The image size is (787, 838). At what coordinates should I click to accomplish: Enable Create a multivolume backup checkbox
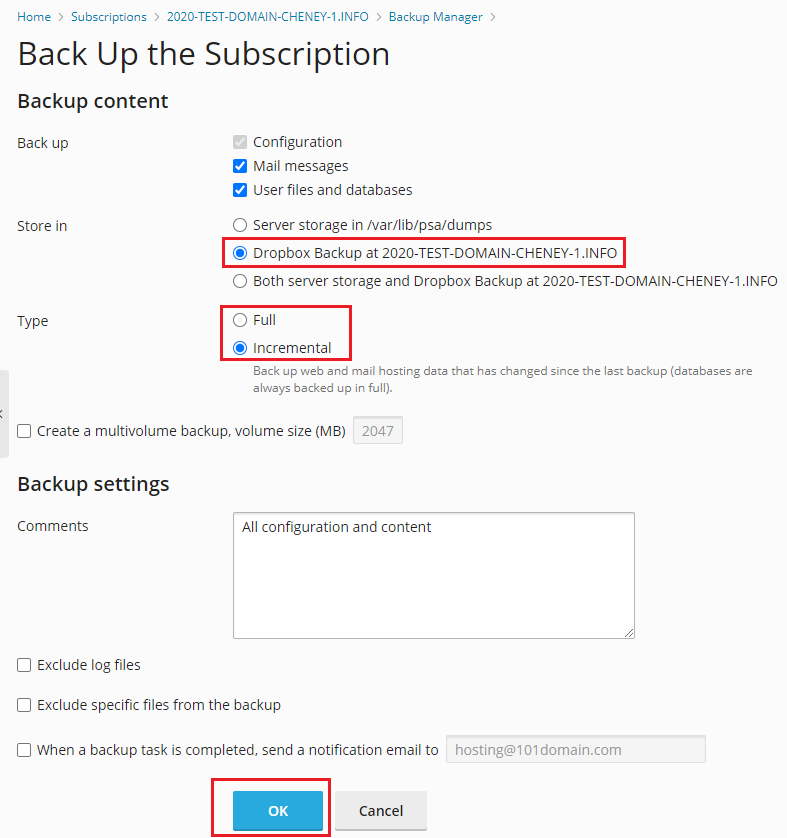pos(24,431)
